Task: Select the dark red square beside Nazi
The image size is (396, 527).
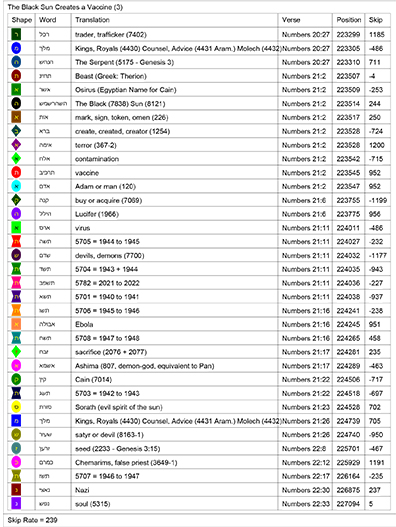Action: pos(16,490)
